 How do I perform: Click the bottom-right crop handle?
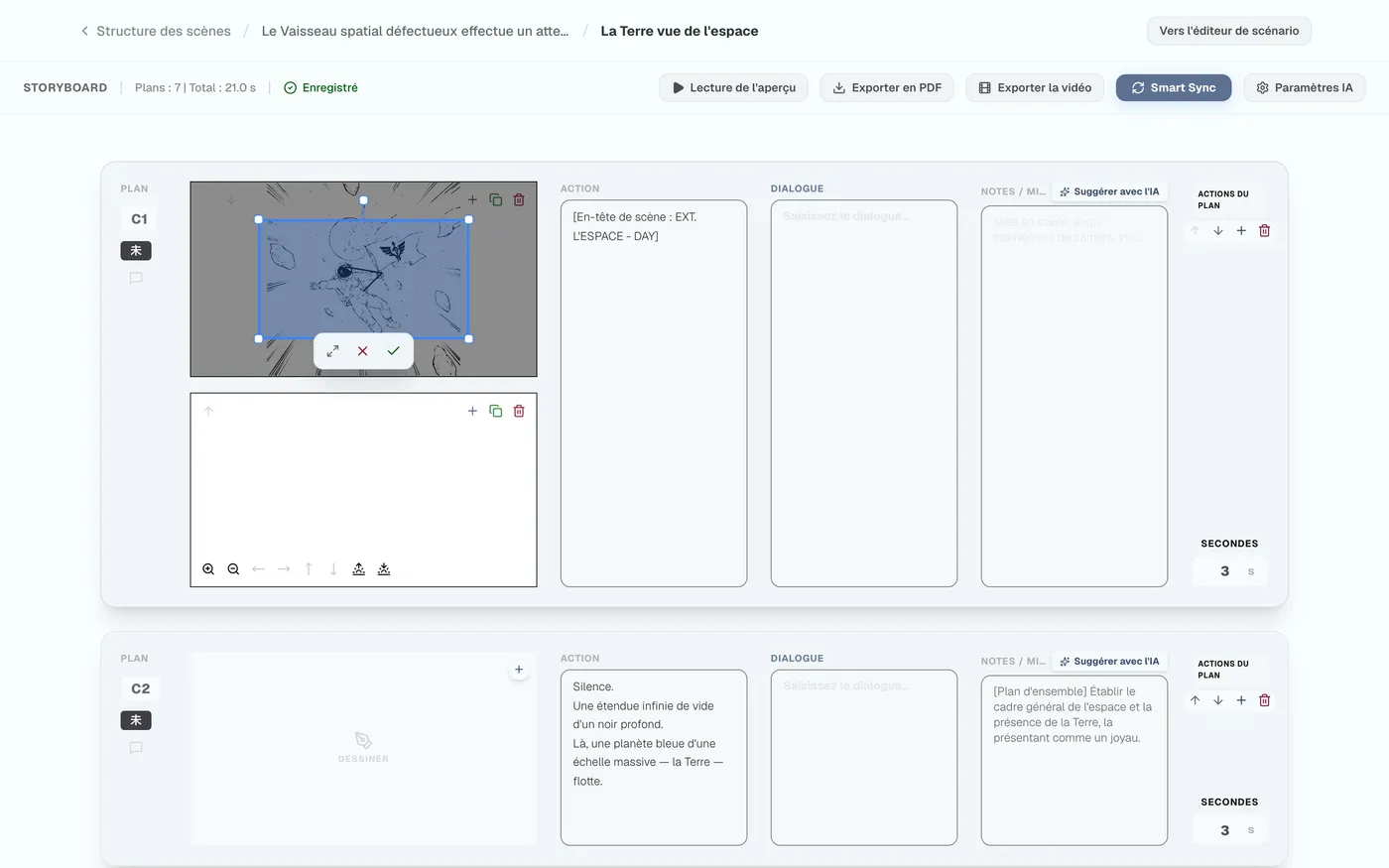point(468,339)
